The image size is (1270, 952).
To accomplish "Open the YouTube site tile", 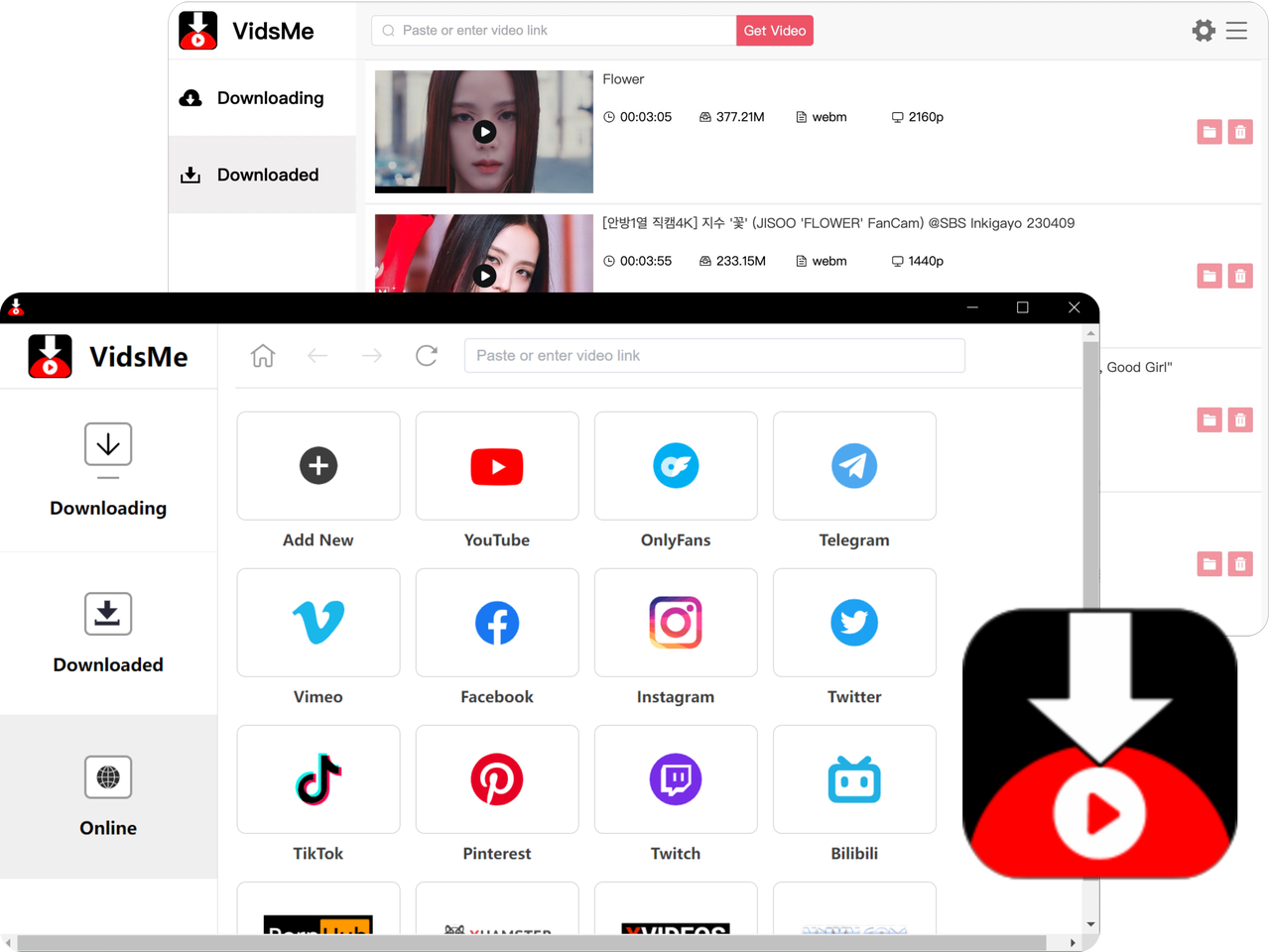I will [x=496, y=466].
